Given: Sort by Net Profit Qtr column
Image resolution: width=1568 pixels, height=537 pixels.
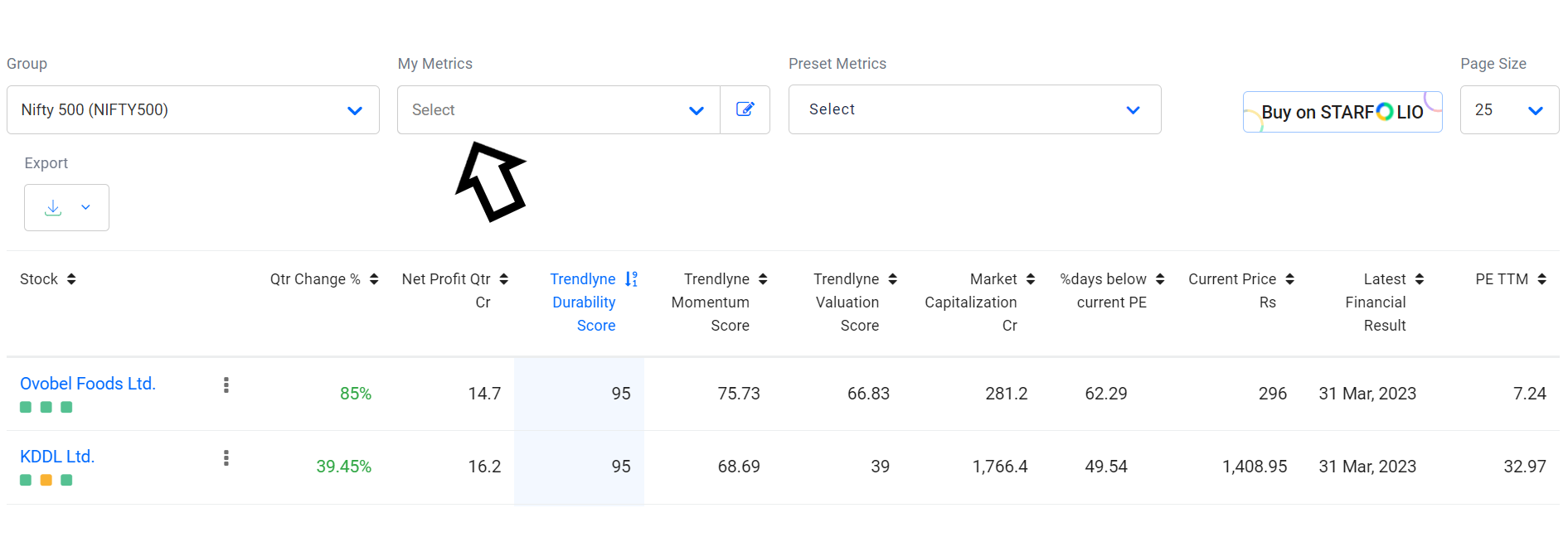Looking at the screenshot, I should (x=503, y=279).
